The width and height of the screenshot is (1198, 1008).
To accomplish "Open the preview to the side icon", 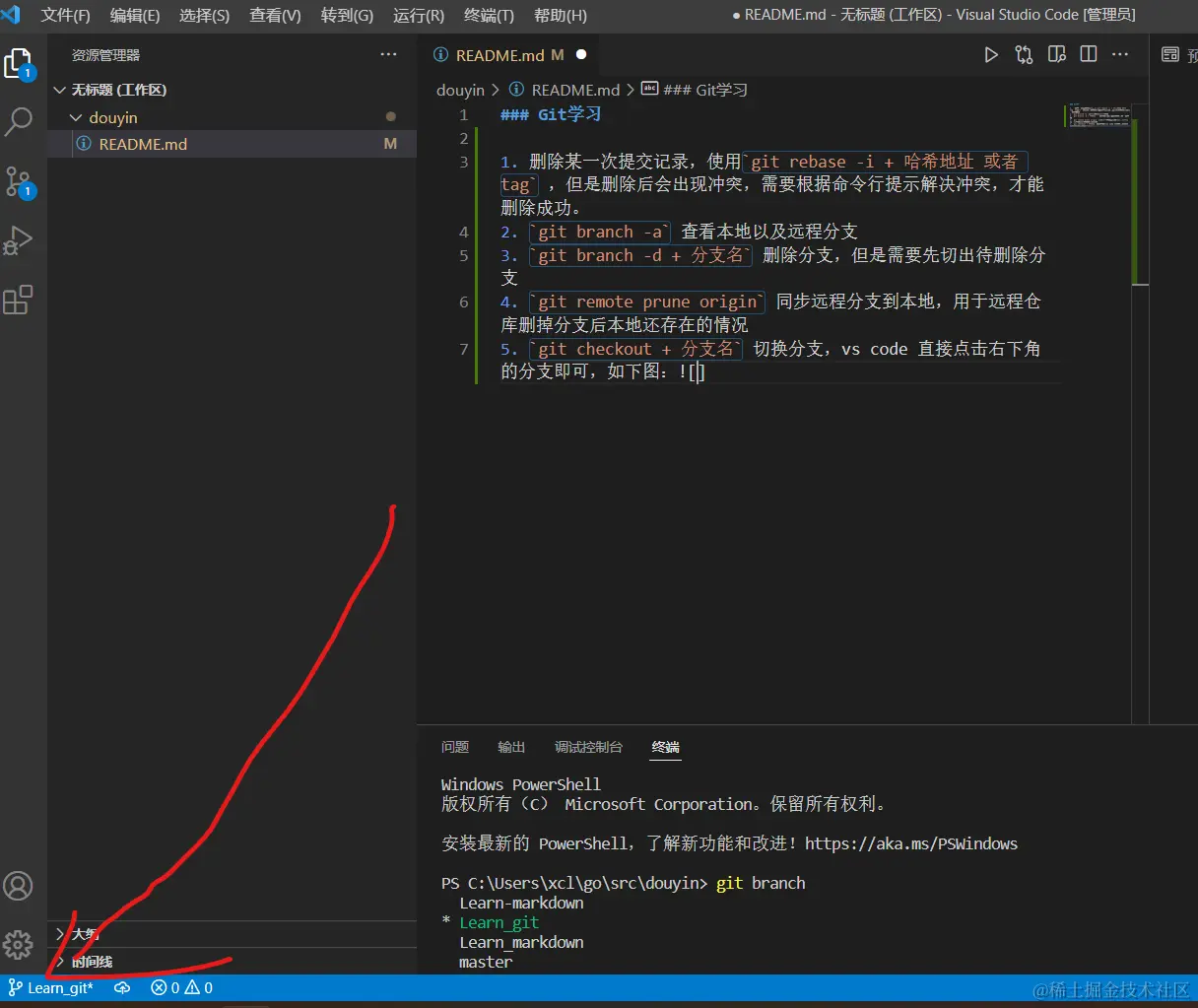I will 1056,54.
